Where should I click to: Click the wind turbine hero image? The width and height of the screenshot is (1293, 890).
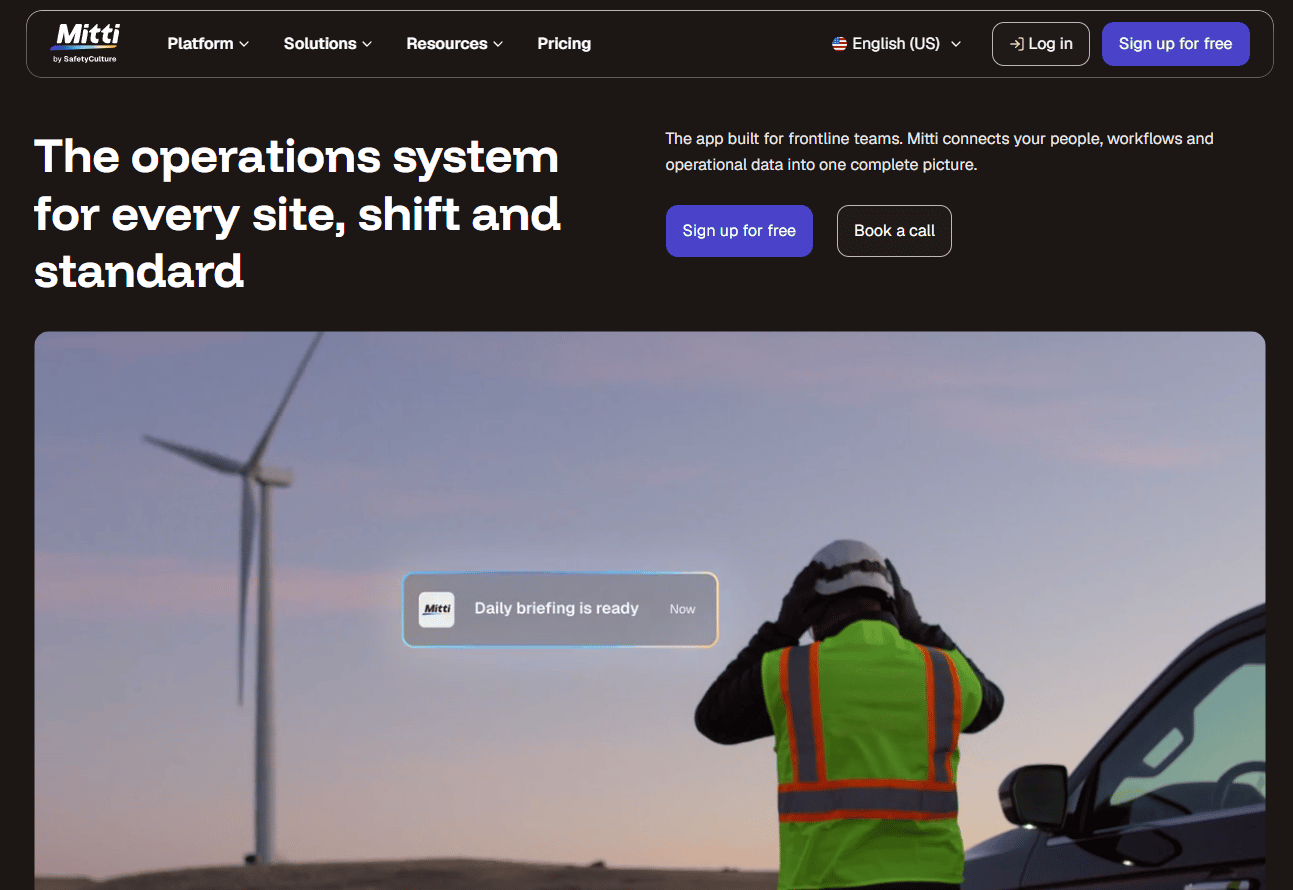coord(650,610)
